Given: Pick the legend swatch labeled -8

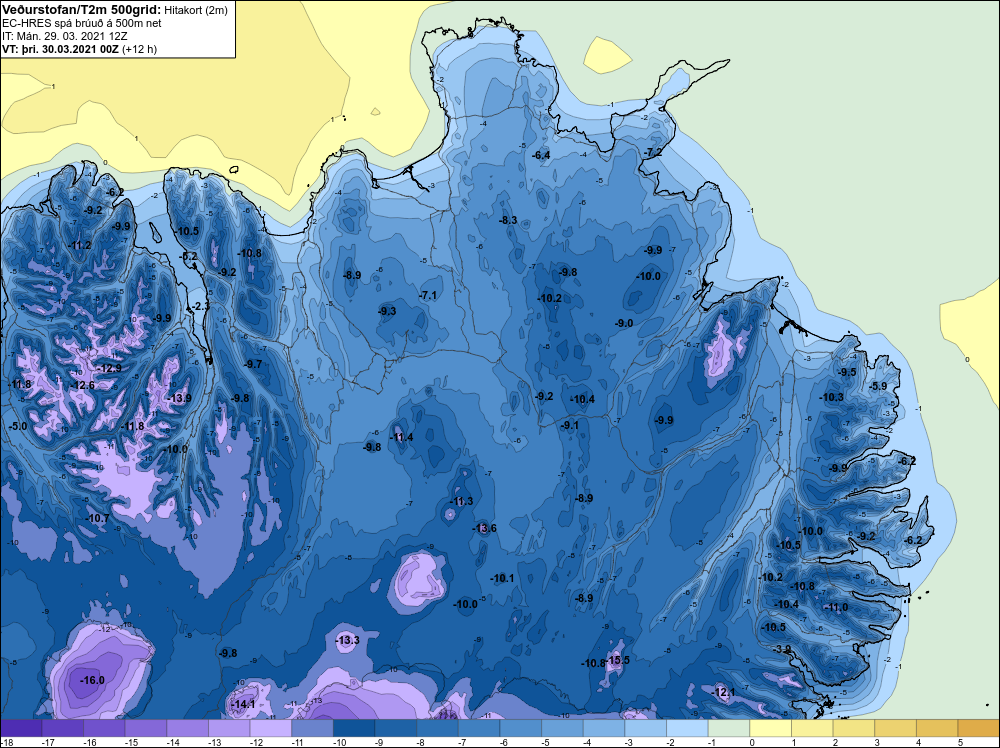Looking at the screenshot, I should coord(438,728).
